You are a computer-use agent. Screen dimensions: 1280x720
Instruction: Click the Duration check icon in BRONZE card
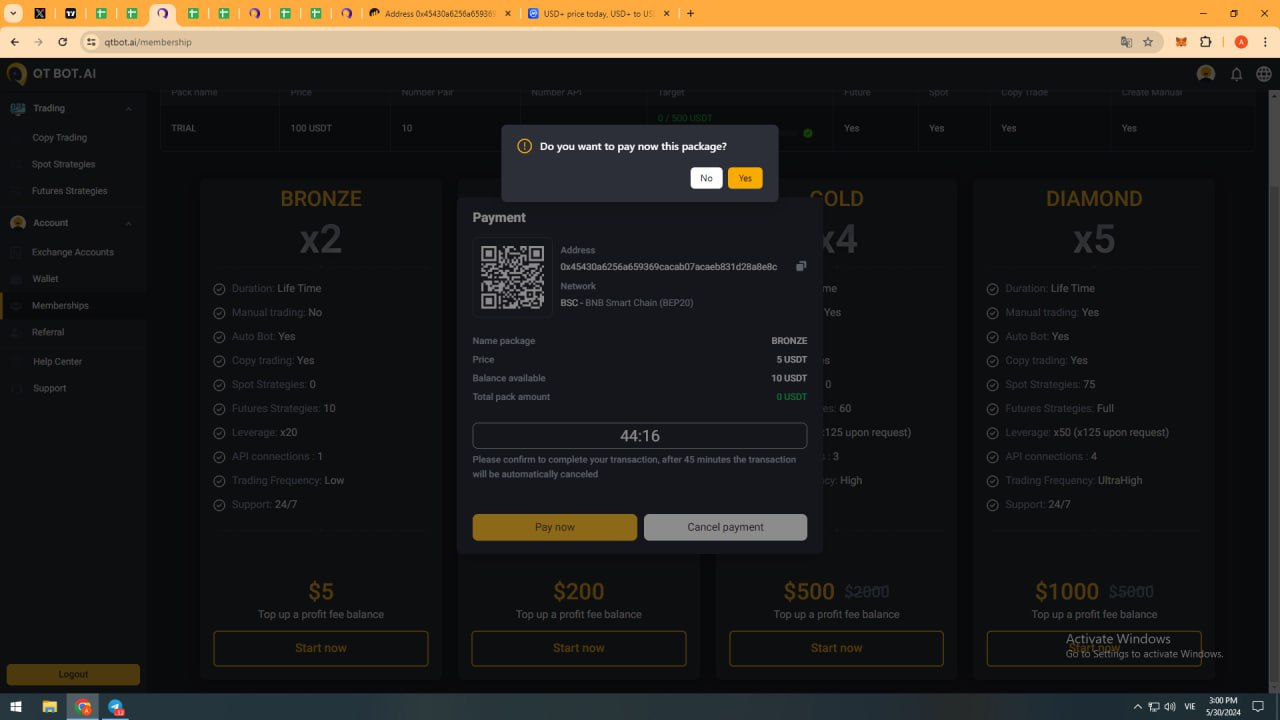220,289
